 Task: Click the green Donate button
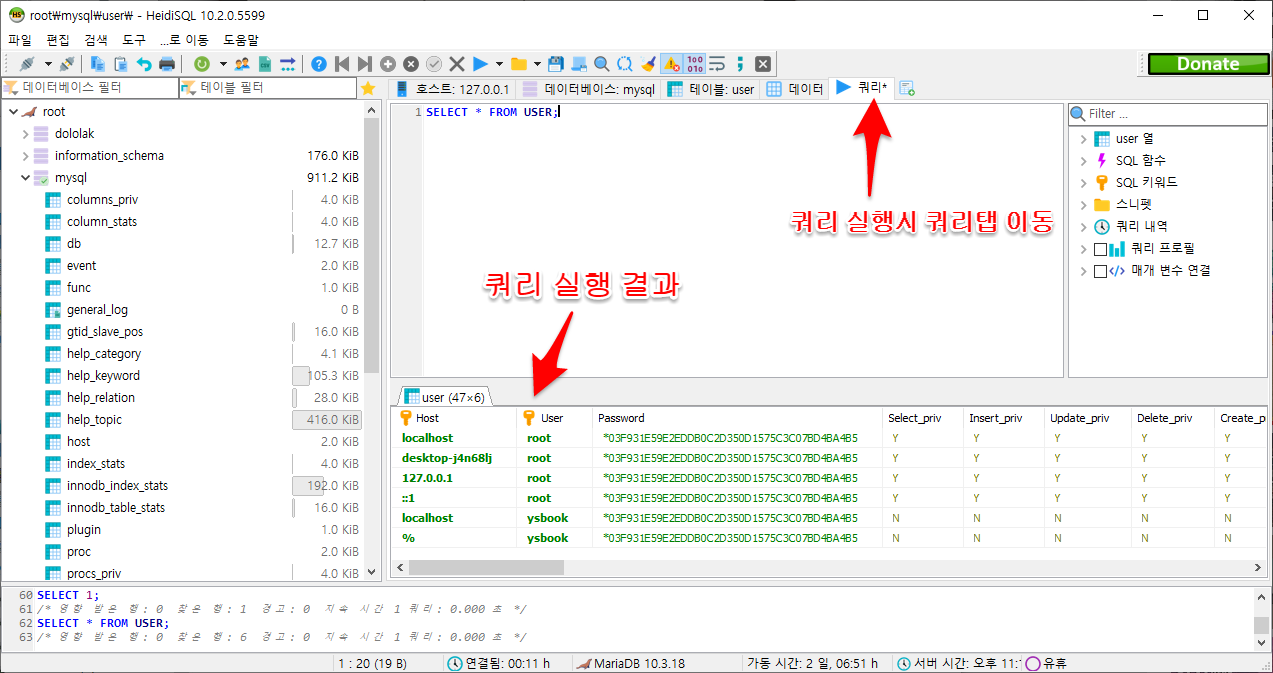click(1208, 64)
